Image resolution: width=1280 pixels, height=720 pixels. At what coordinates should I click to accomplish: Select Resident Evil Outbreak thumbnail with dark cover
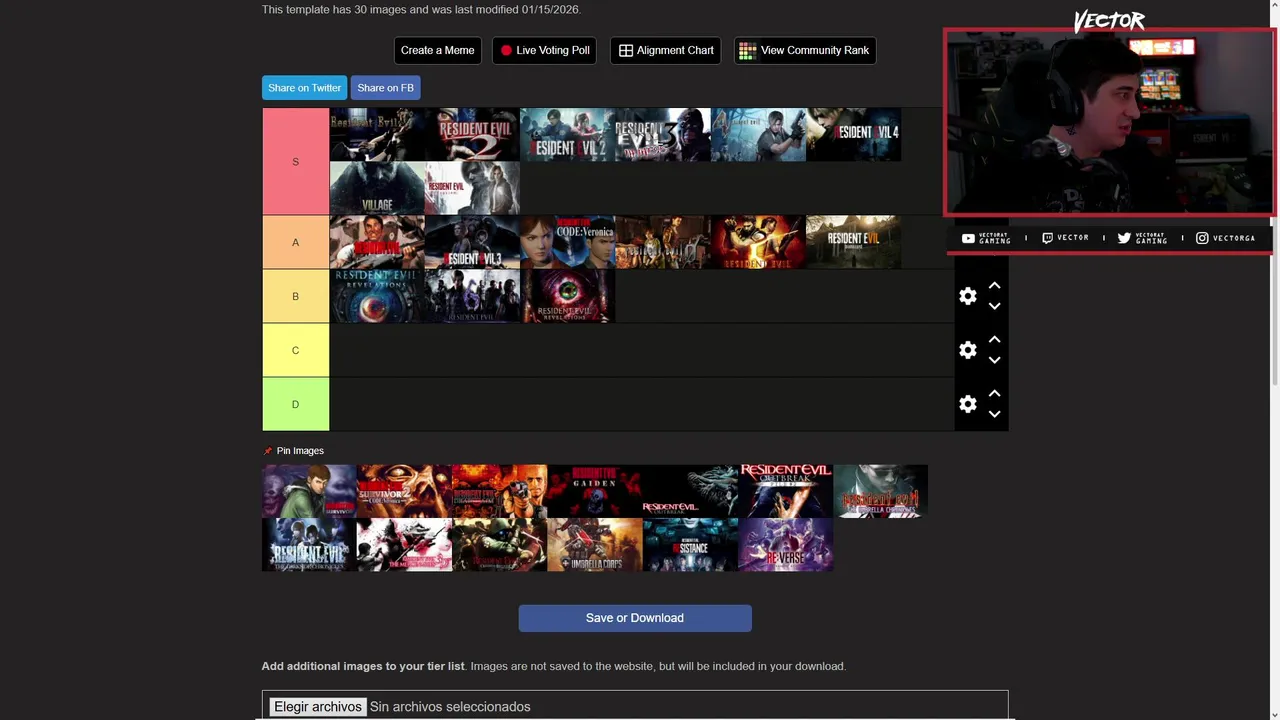[x=690, y=491]
